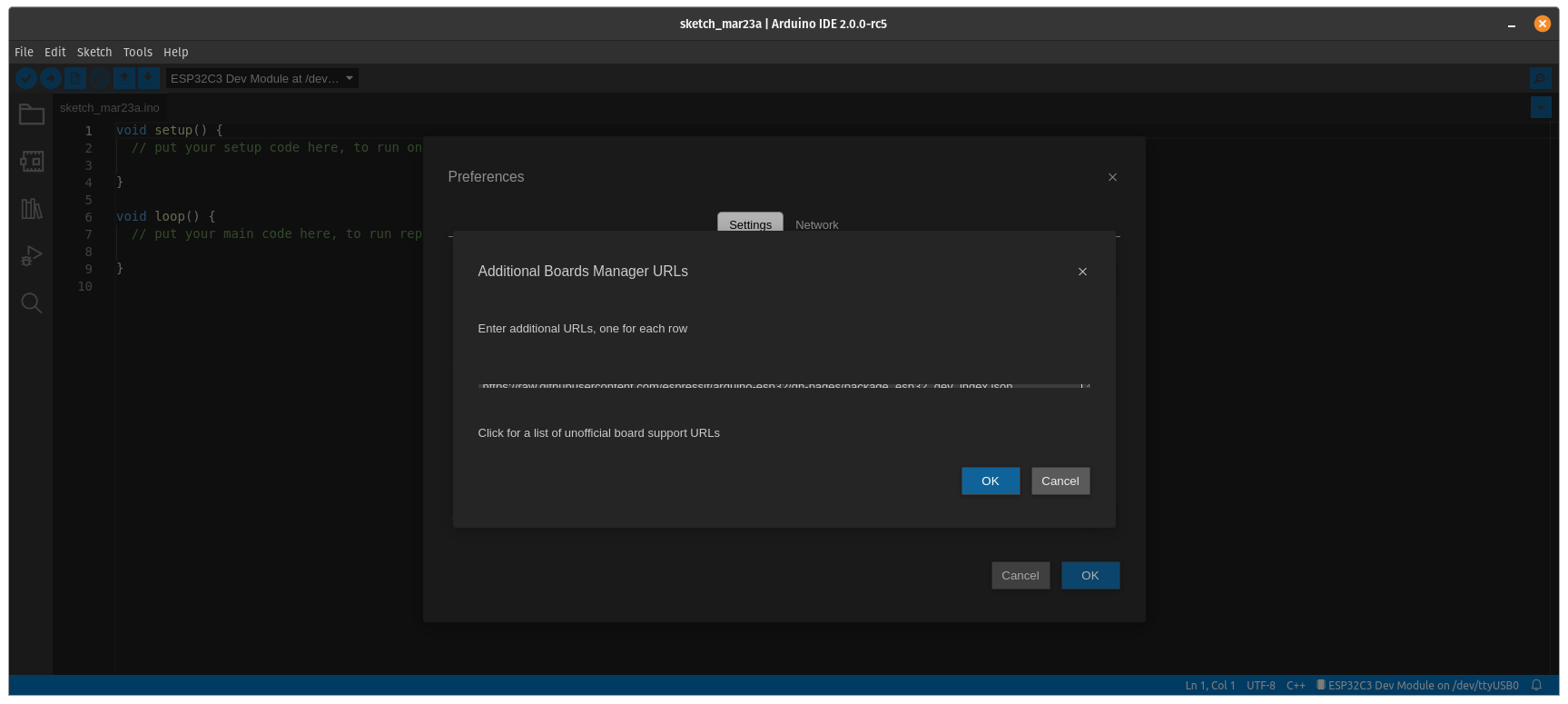Close the Preferences dialog with the X

click(1112, 177)
